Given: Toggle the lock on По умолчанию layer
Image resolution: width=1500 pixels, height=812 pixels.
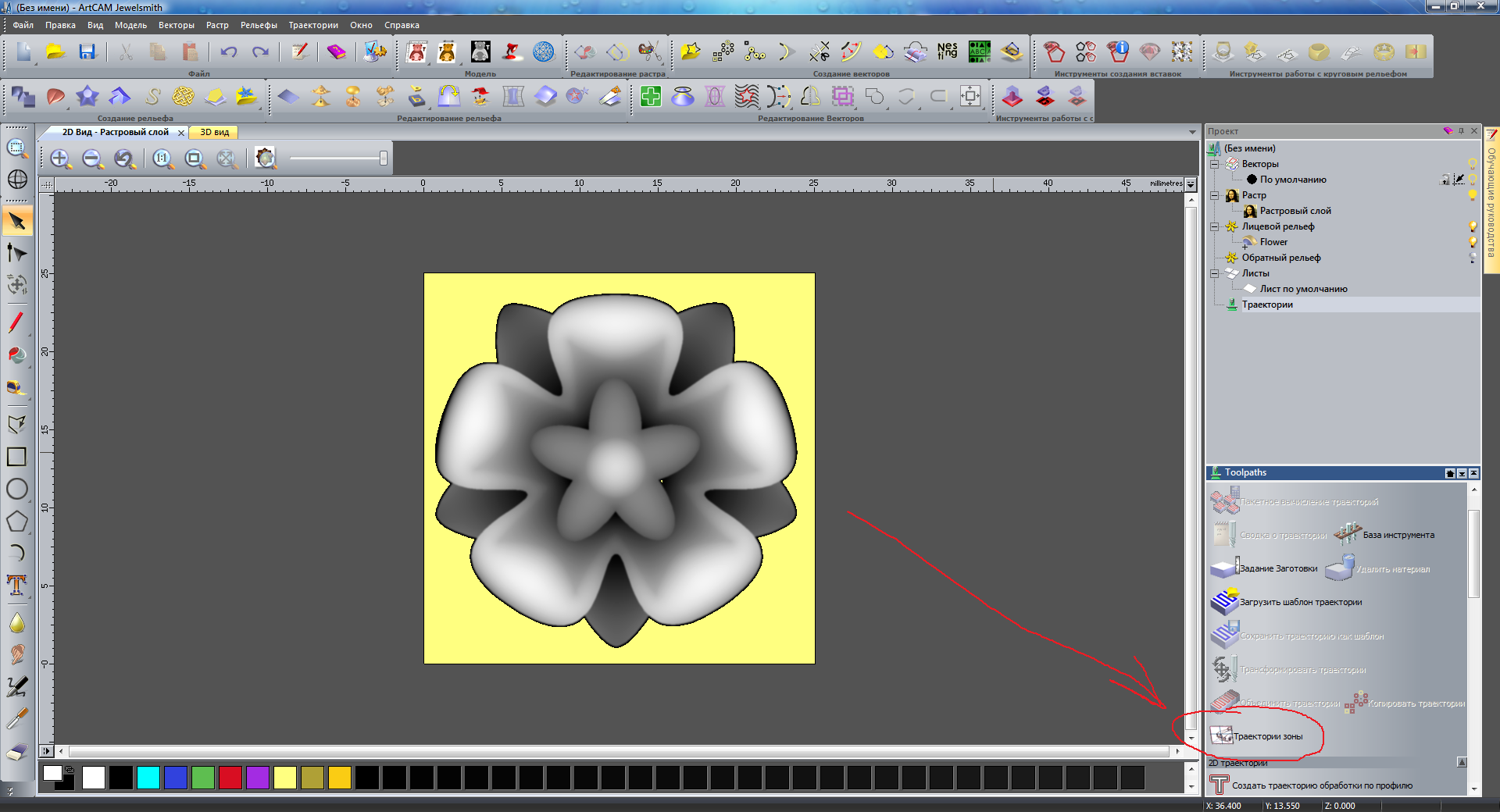Looking at the screenshot, I should pyautogui.click(x=1445, y=180).
